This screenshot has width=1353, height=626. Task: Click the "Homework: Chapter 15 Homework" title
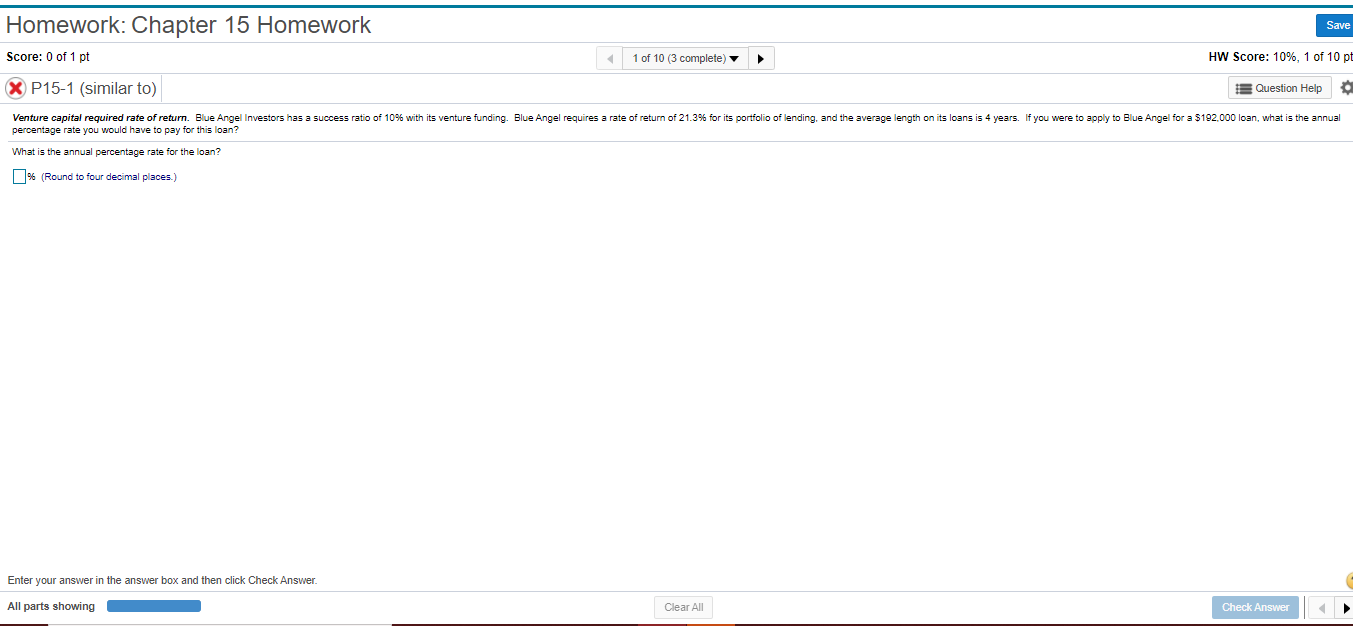[x=189, y=25]
